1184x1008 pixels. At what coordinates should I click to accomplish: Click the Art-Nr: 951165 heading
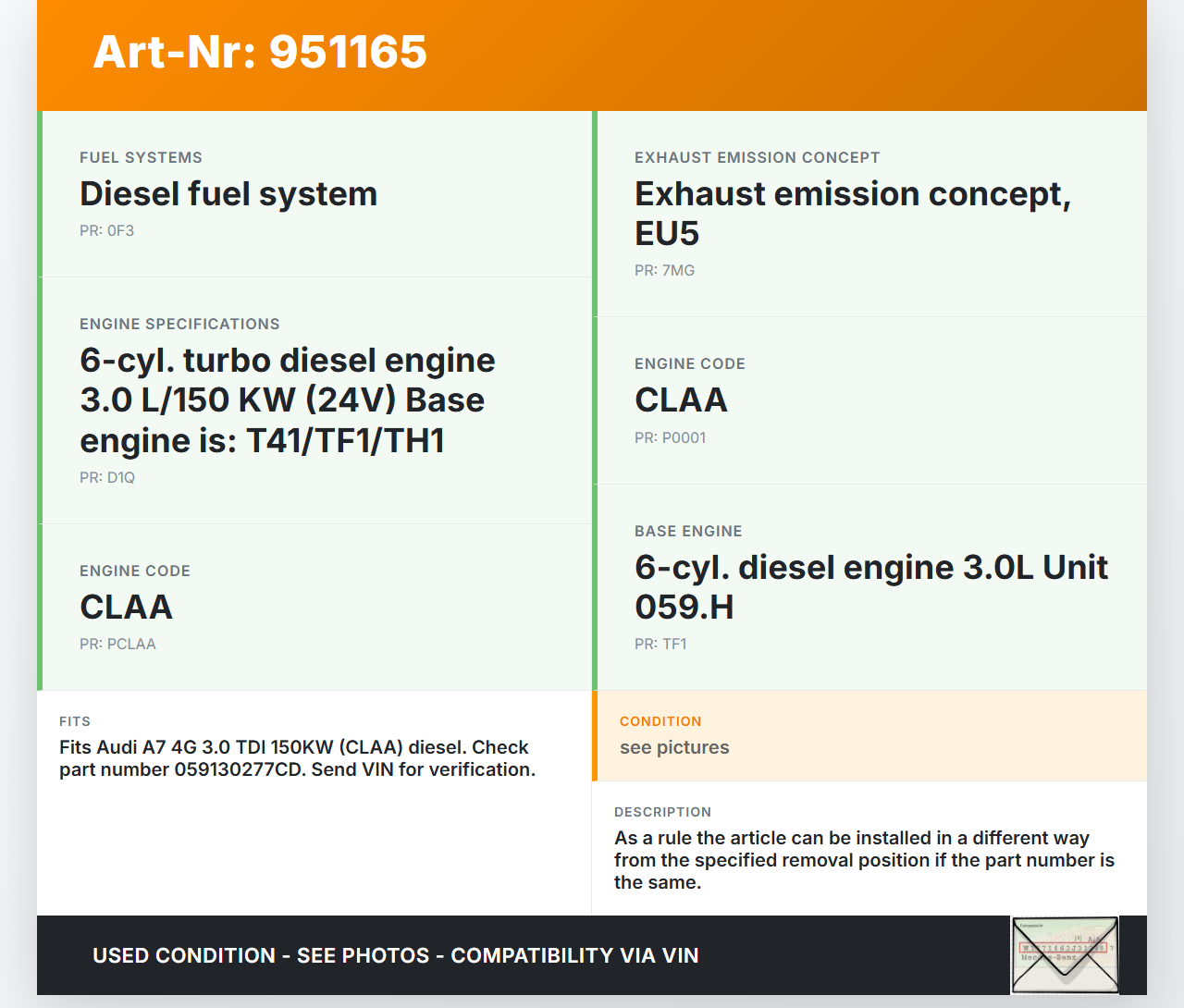(260, 52)
